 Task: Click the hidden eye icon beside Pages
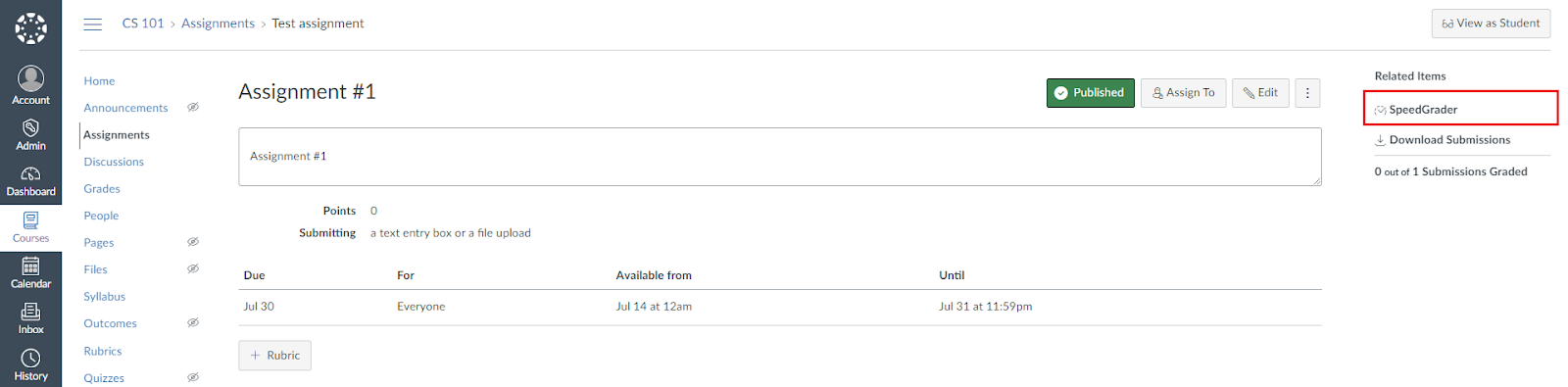193,242
